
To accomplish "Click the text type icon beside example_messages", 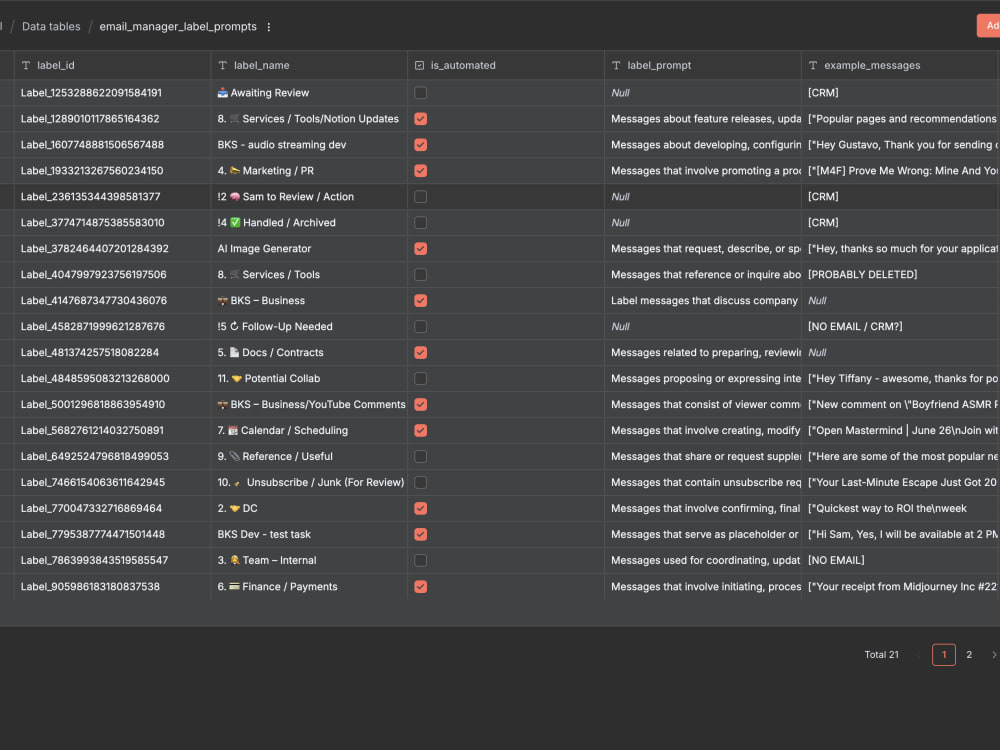I will point(812,65).
